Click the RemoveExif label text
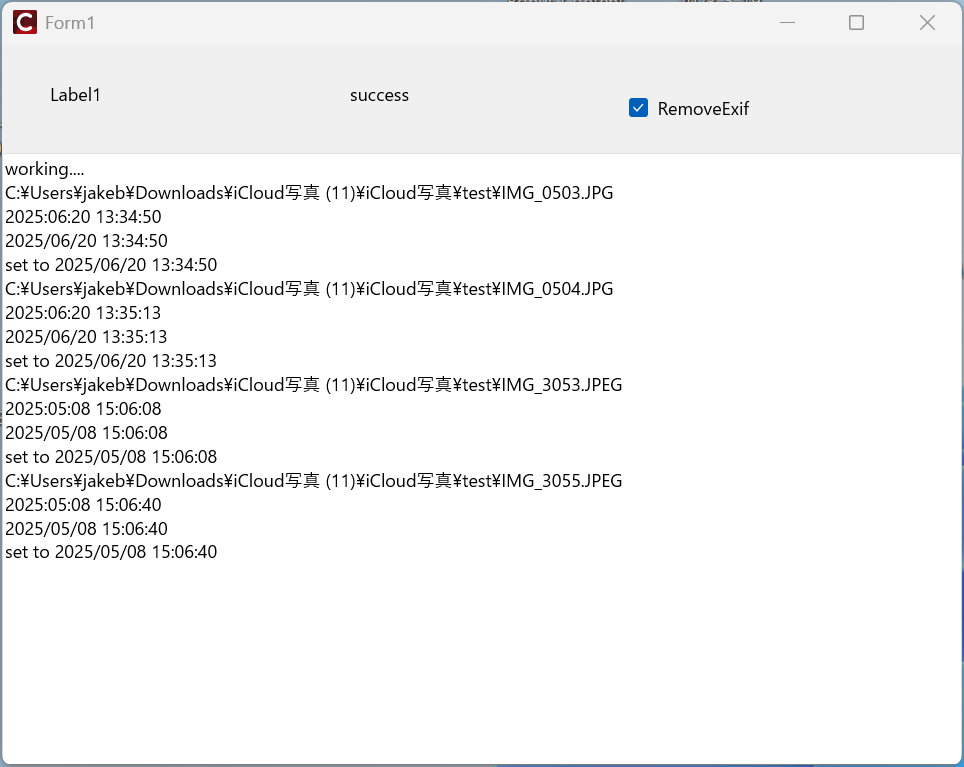 pos(703,109)
